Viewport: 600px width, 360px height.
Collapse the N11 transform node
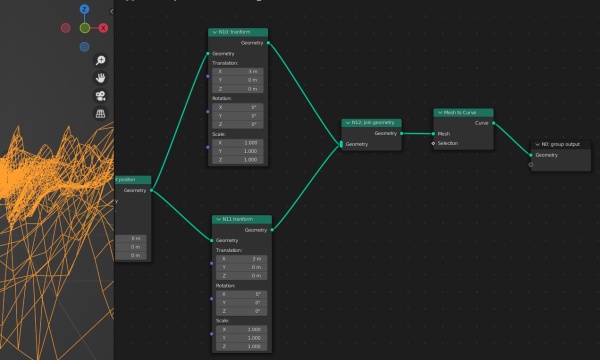click(218, 219)
